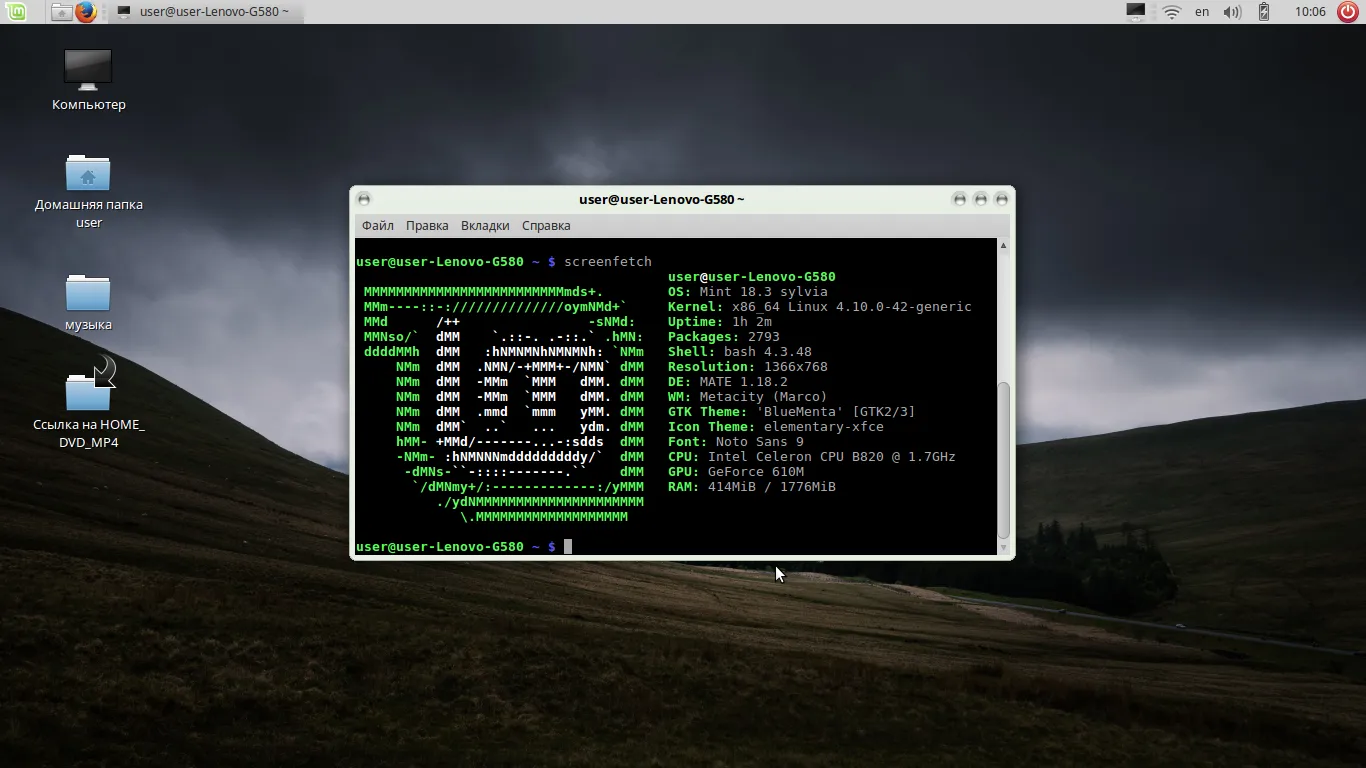Viewport: 1366px width, 768px height.
Task: Click the 'Resolution: 1366x768' line
Action: pyautogui.click(x=748, y=367)
